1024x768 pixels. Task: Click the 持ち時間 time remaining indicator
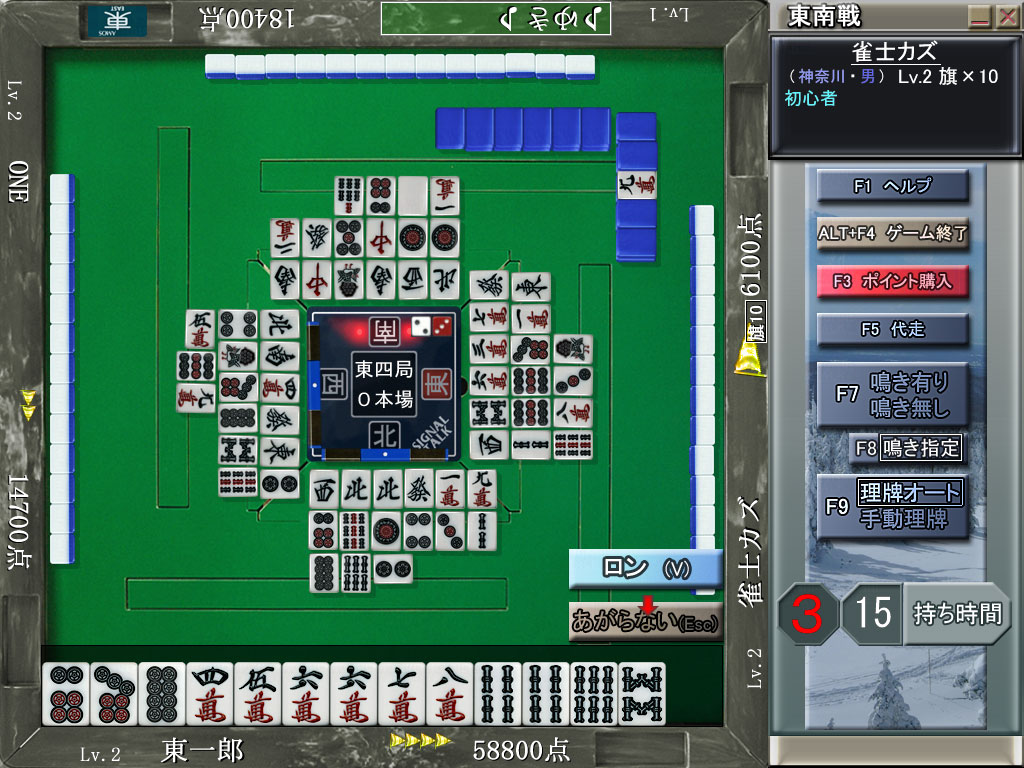point(956,613)
